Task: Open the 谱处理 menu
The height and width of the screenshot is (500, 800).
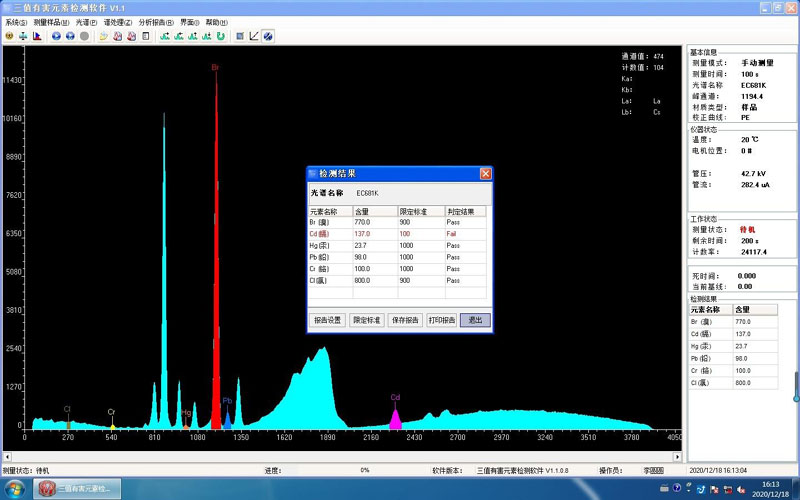Action: [117, 22]
